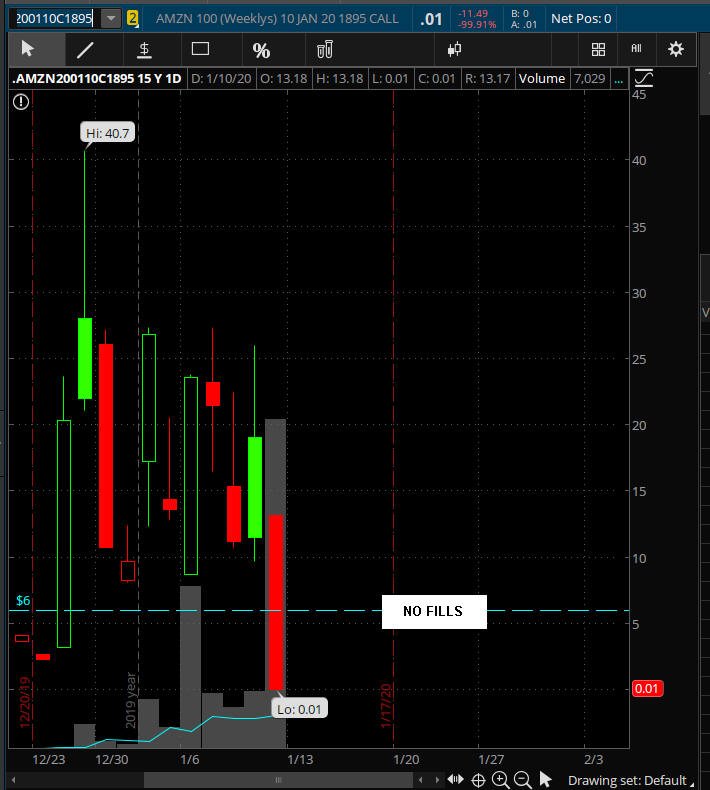Click the red 0.01 last price tag
710x790 pixels.
(648, 689)
